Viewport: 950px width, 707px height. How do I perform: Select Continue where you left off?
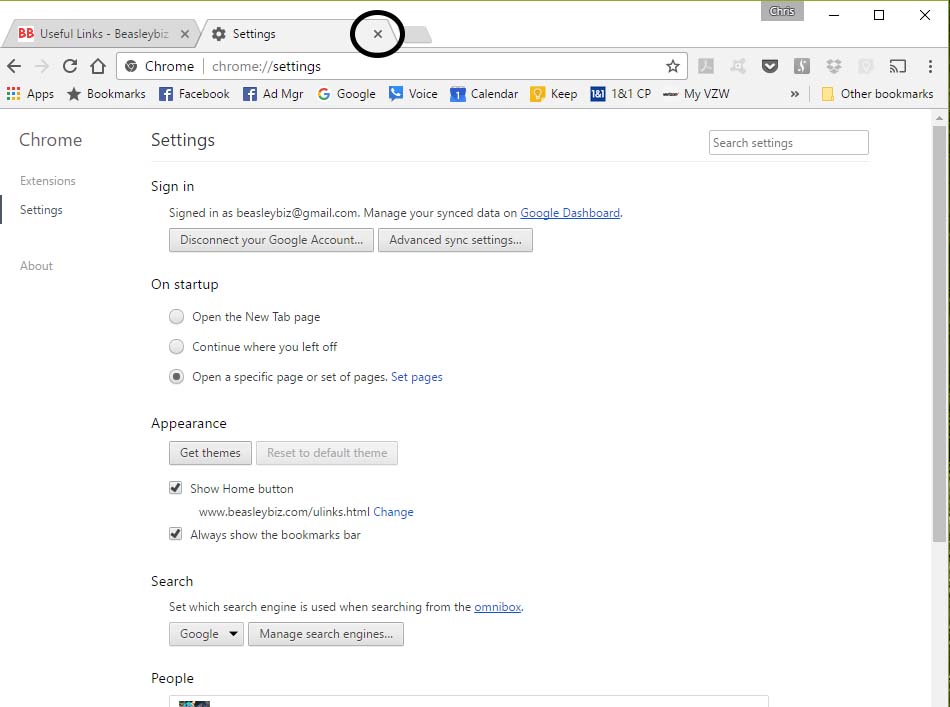click(x=176, y=347)
